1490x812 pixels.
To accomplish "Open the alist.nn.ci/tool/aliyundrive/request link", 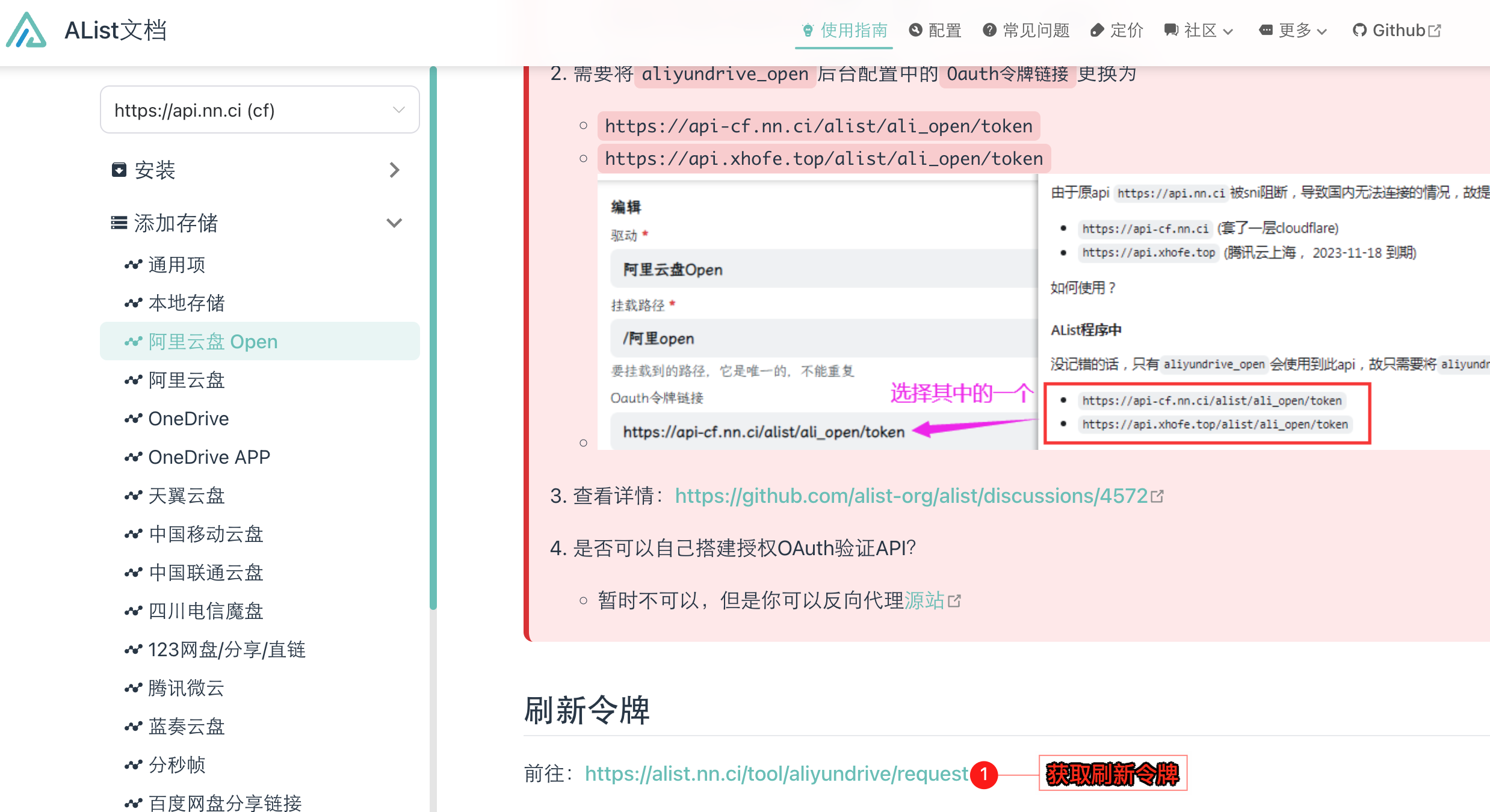I will click(776, 774).
